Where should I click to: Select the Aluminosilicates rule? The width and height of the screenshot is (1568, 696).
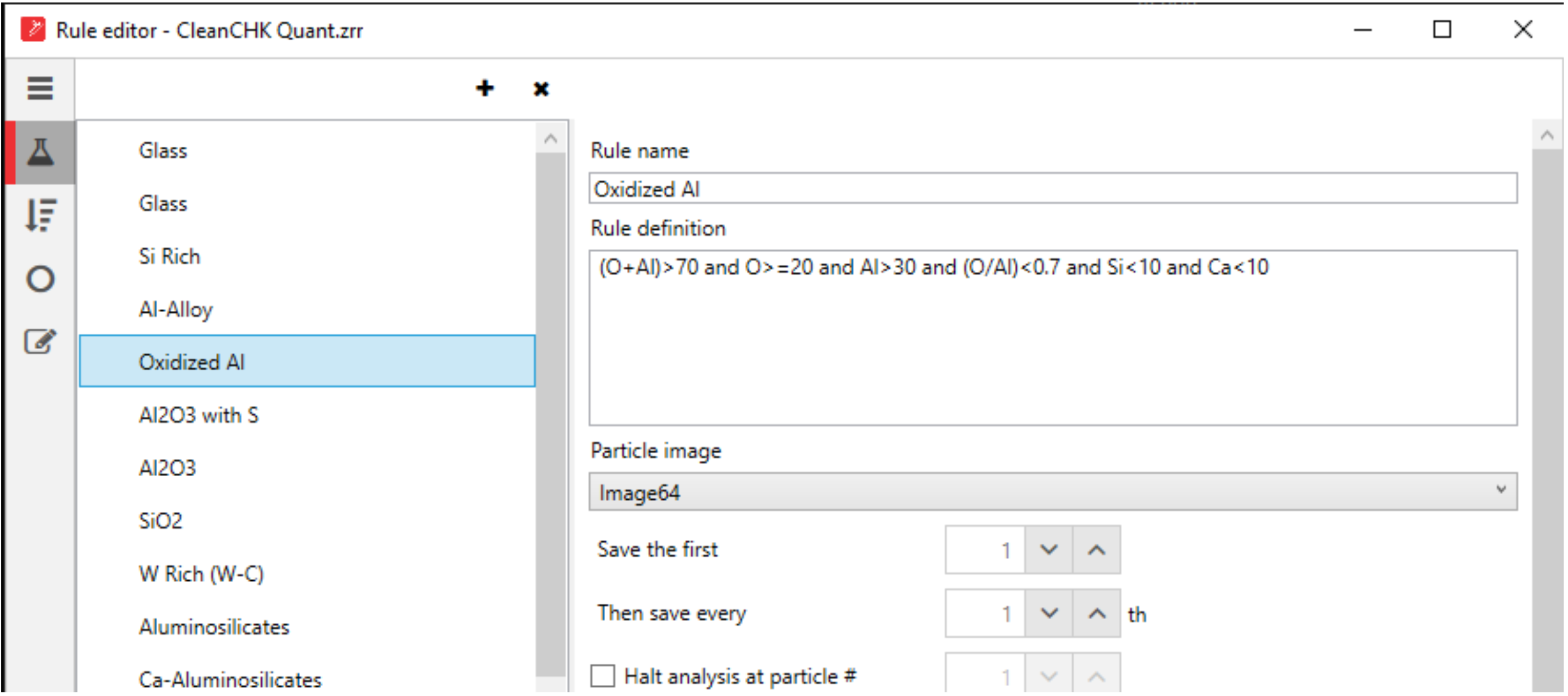(307, 627)
